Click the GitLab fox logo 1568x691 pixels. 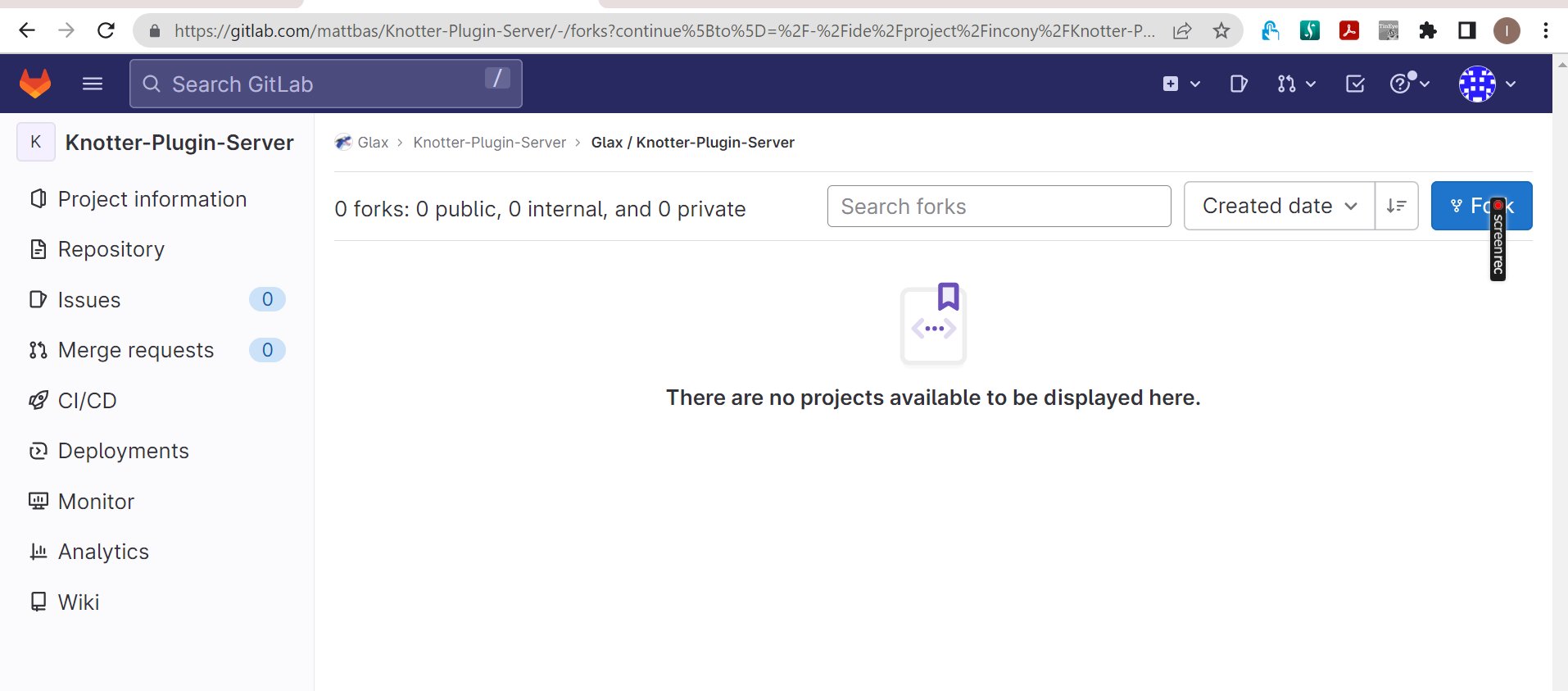(35, 84)
